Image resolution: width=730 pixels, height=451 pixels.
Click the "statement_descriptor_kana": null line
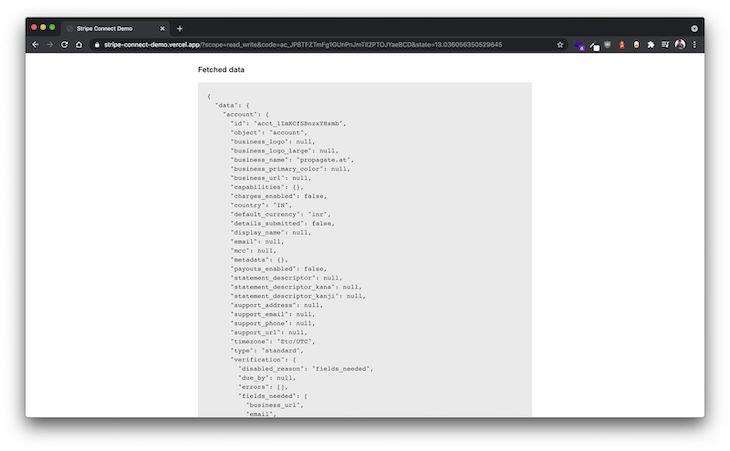pos(296,287)
